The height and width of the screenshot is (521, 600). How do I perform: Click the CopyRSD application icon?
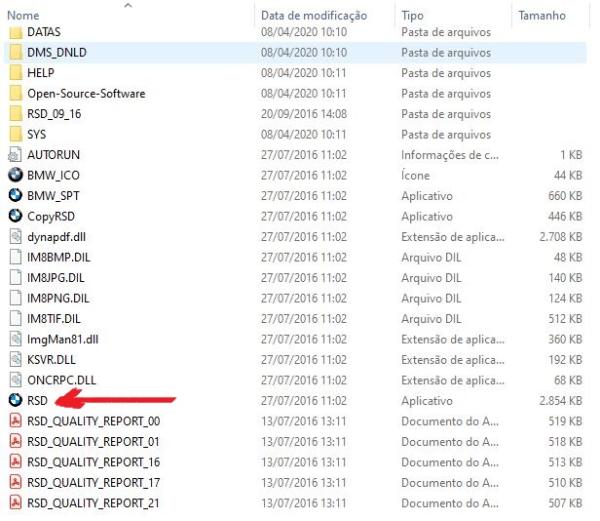click(15, 216)
